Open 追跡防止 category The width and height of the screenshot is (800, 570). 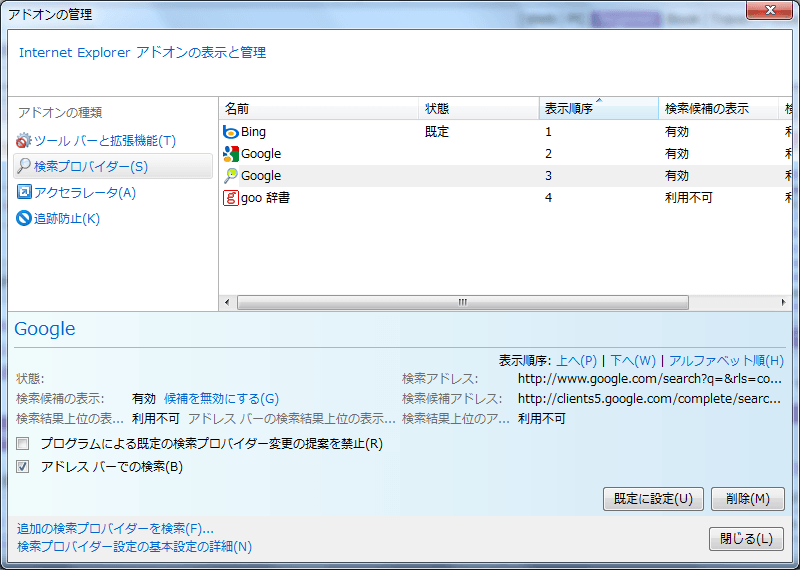coord(67,218)
